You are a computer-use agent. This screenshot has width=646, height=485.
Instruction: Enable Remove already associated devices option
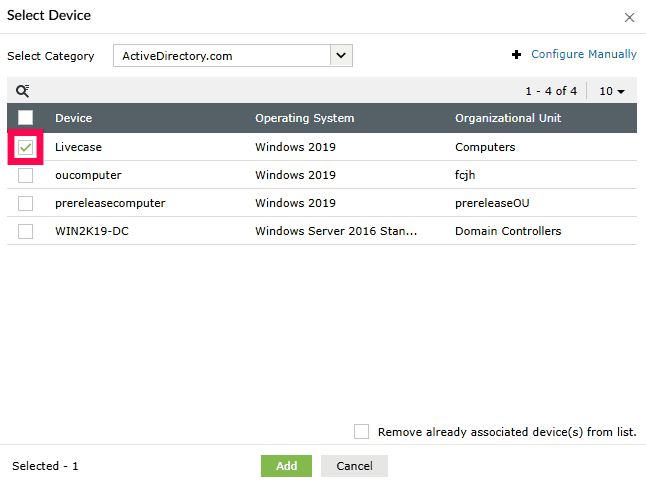pyautogui.click(x=361, y=432)
